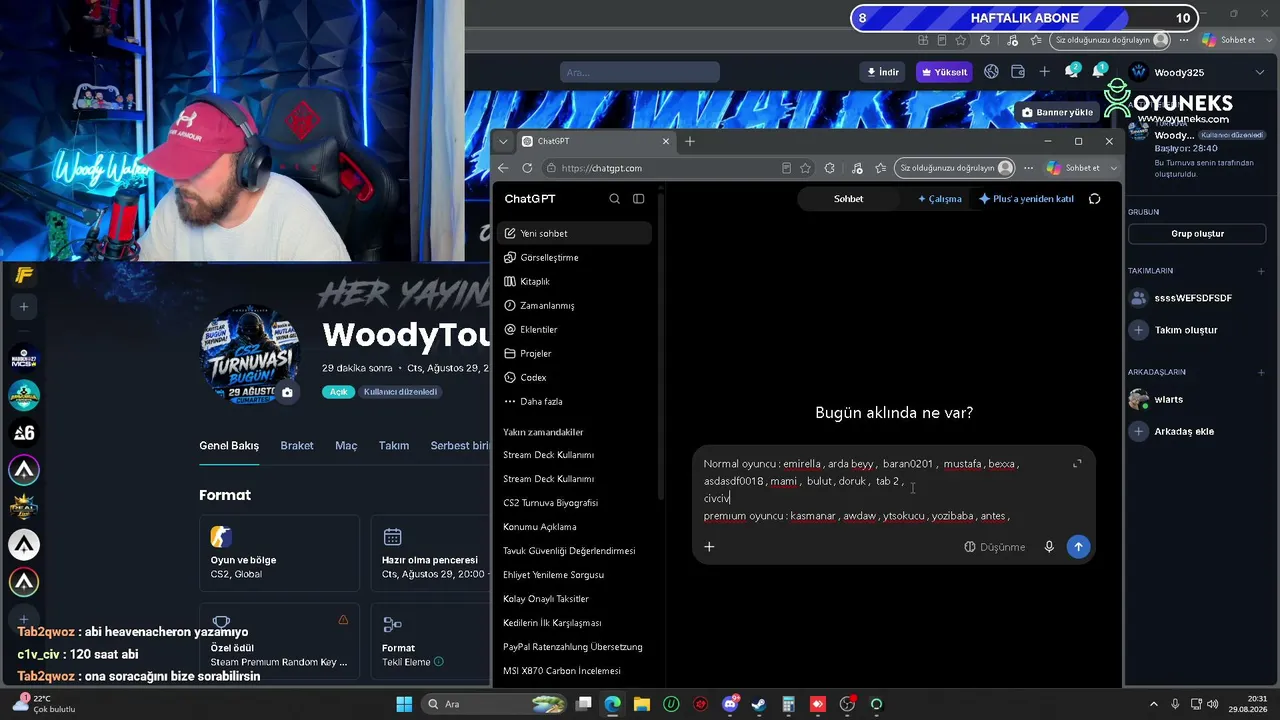The width and height of the screenshot is (1280, 720).
Task: Click the chatgpt.com address bar
Action: coord(660,168)
